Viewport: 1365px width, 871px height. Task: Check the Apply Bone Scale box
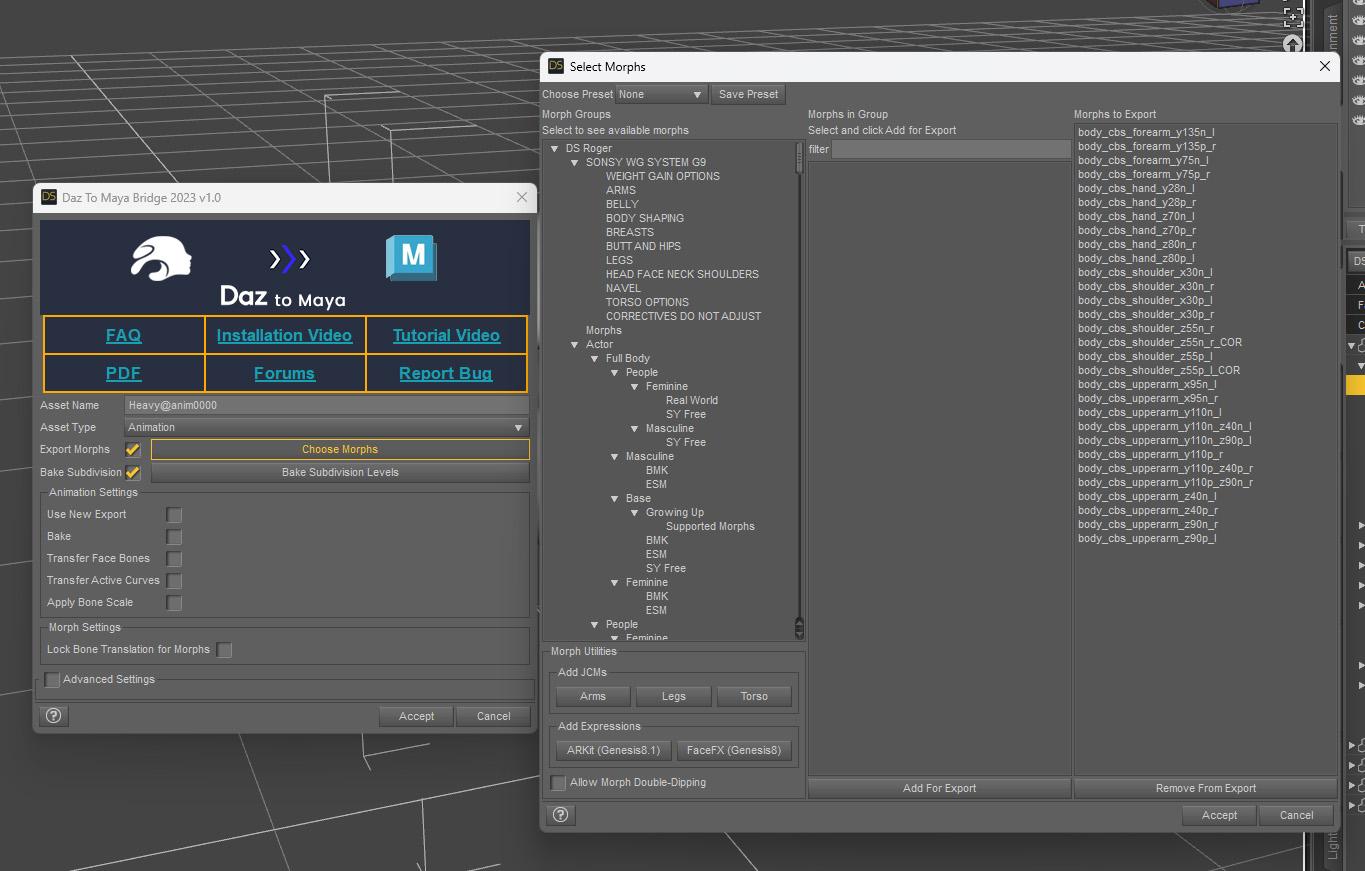click(174, 603)
